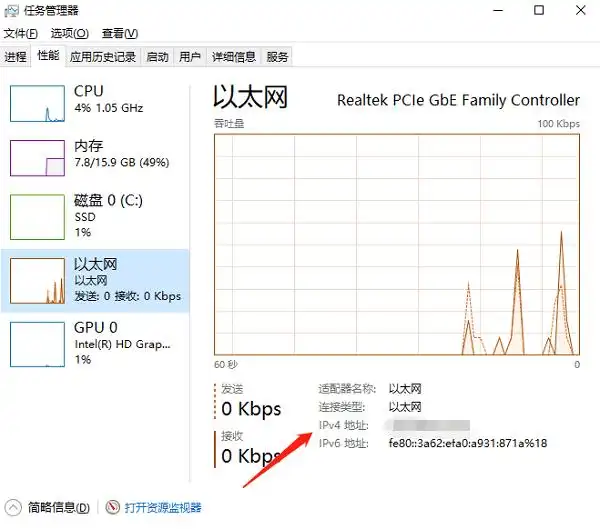Click the resource monitor icon
The image size is (600, 529).
click(113, 508)
